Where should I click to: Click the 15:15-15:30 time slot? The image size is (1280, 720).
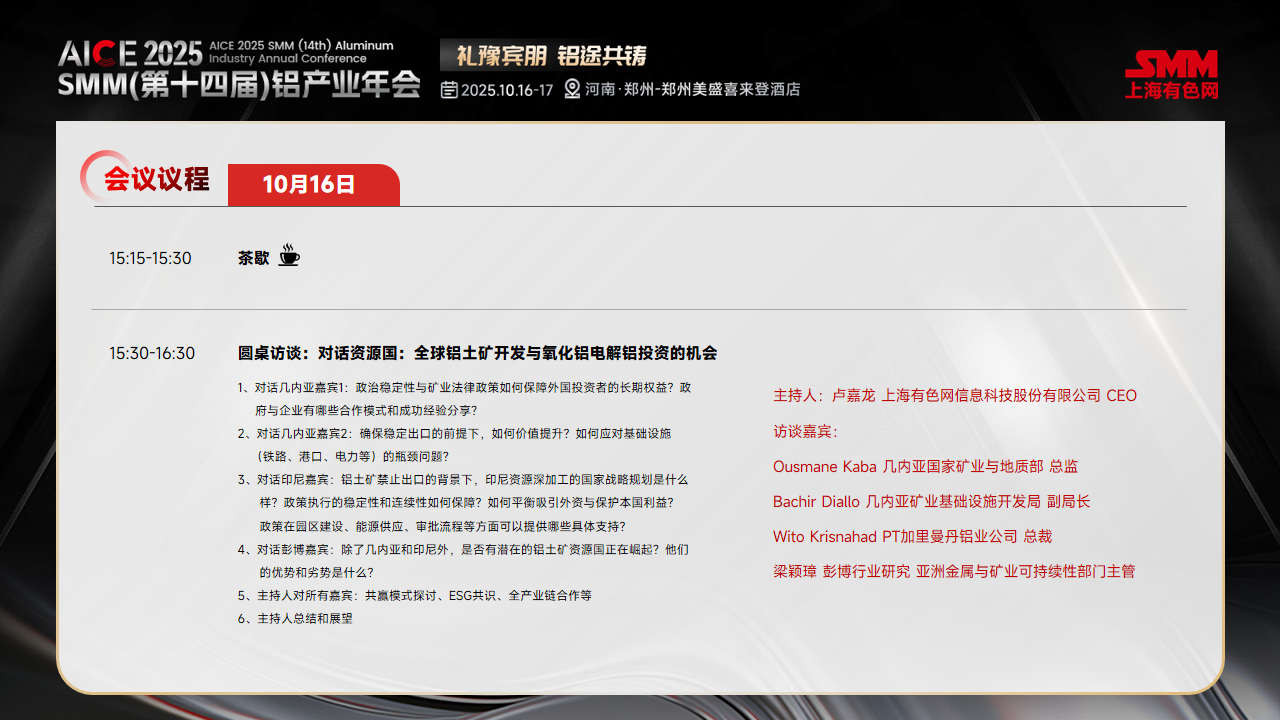click(x=150, y=258)
